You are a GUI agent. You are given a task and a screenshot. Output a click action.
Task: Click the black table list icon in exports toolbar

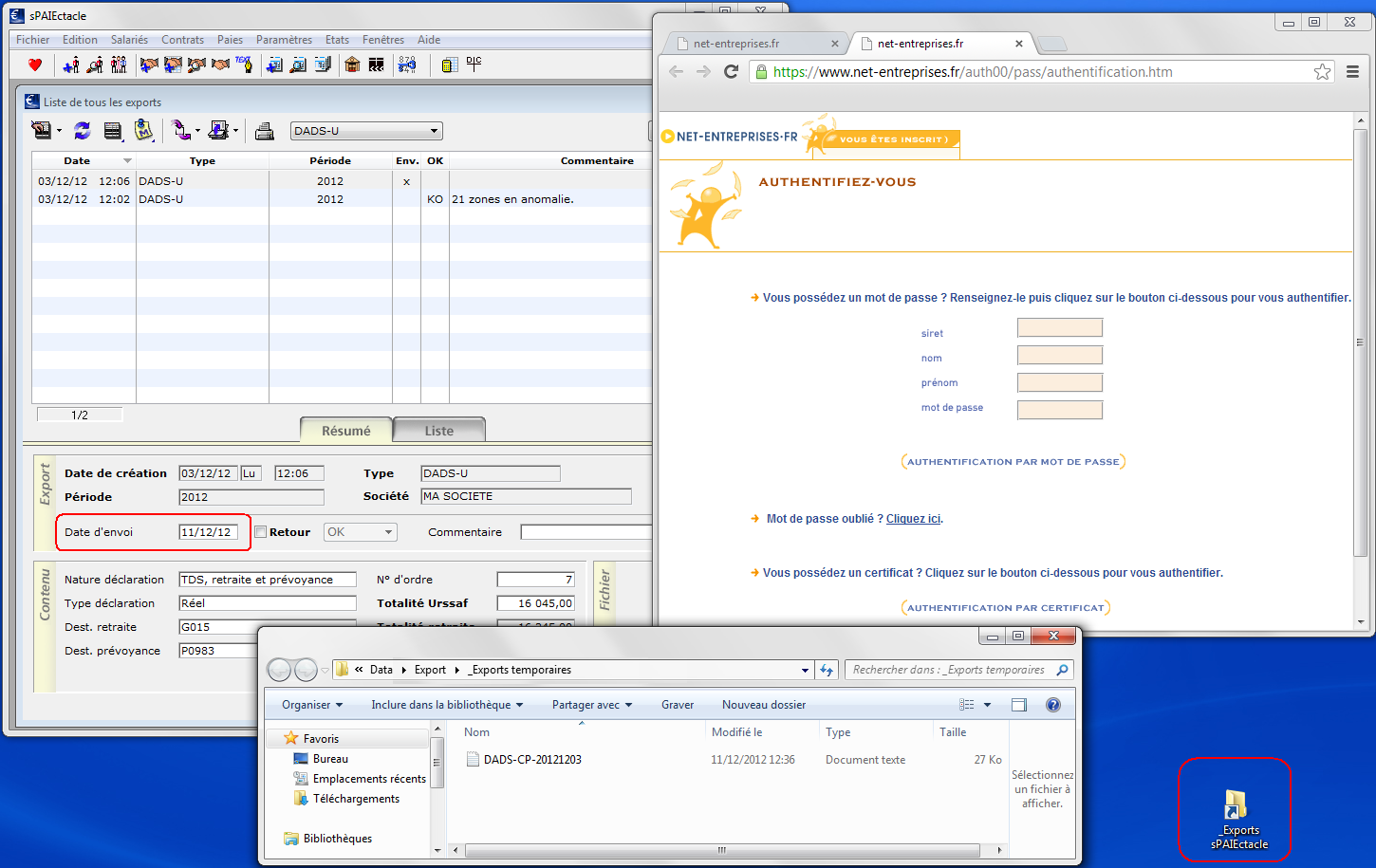click(x=113, y=131)
